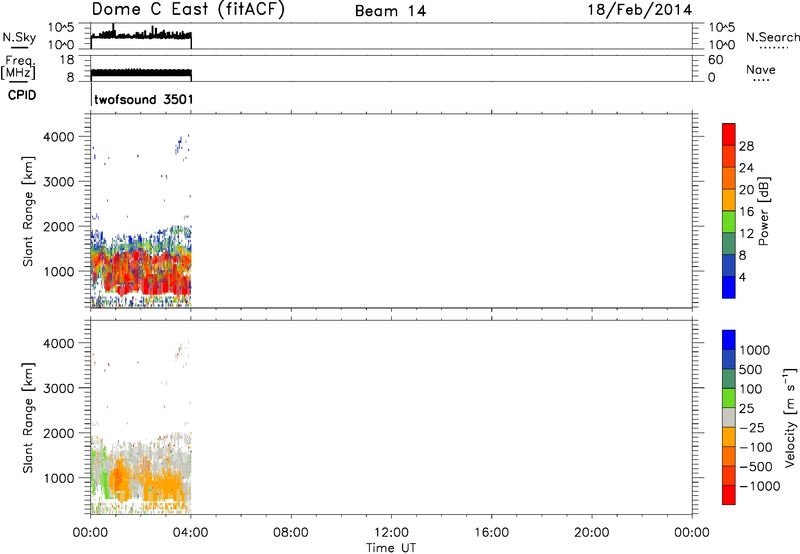Click the 'twofsound 3501' text

pyautogui.click(x=144, y=99)
